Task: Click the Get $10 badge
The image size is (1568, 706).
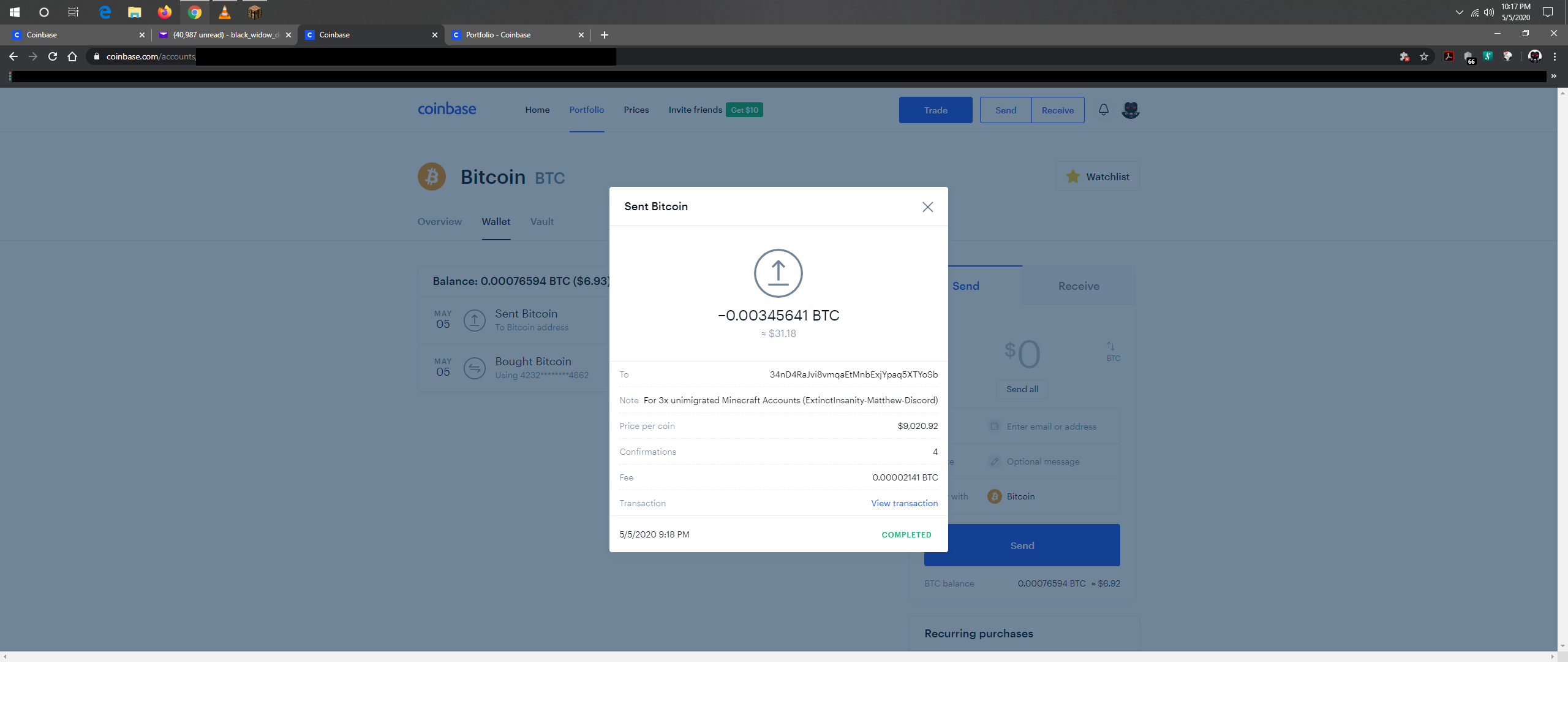Action: [x=744, y=110]
